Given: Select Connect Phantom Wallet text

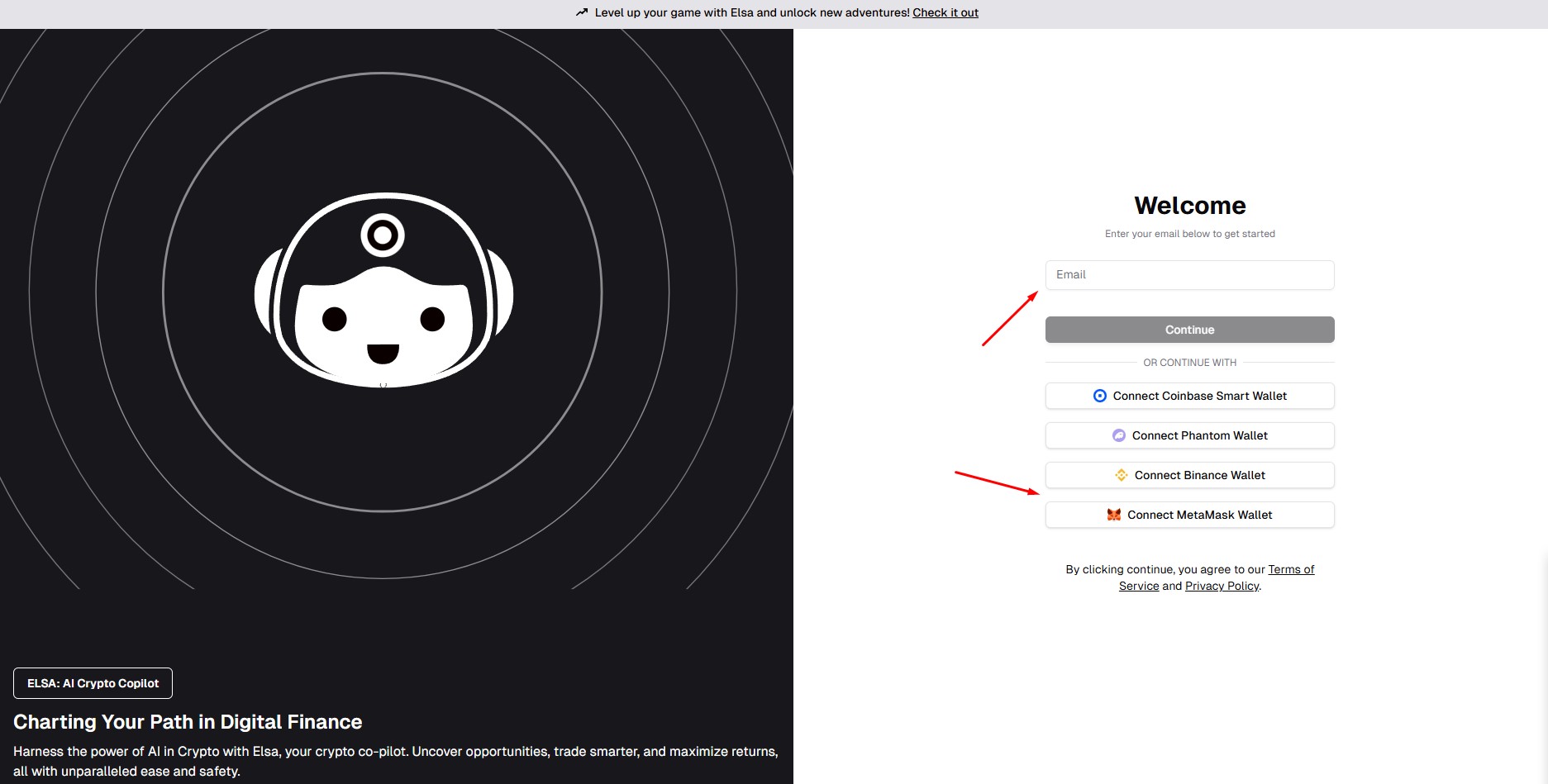Looking at the screenshot, I should coord(1199,435).
